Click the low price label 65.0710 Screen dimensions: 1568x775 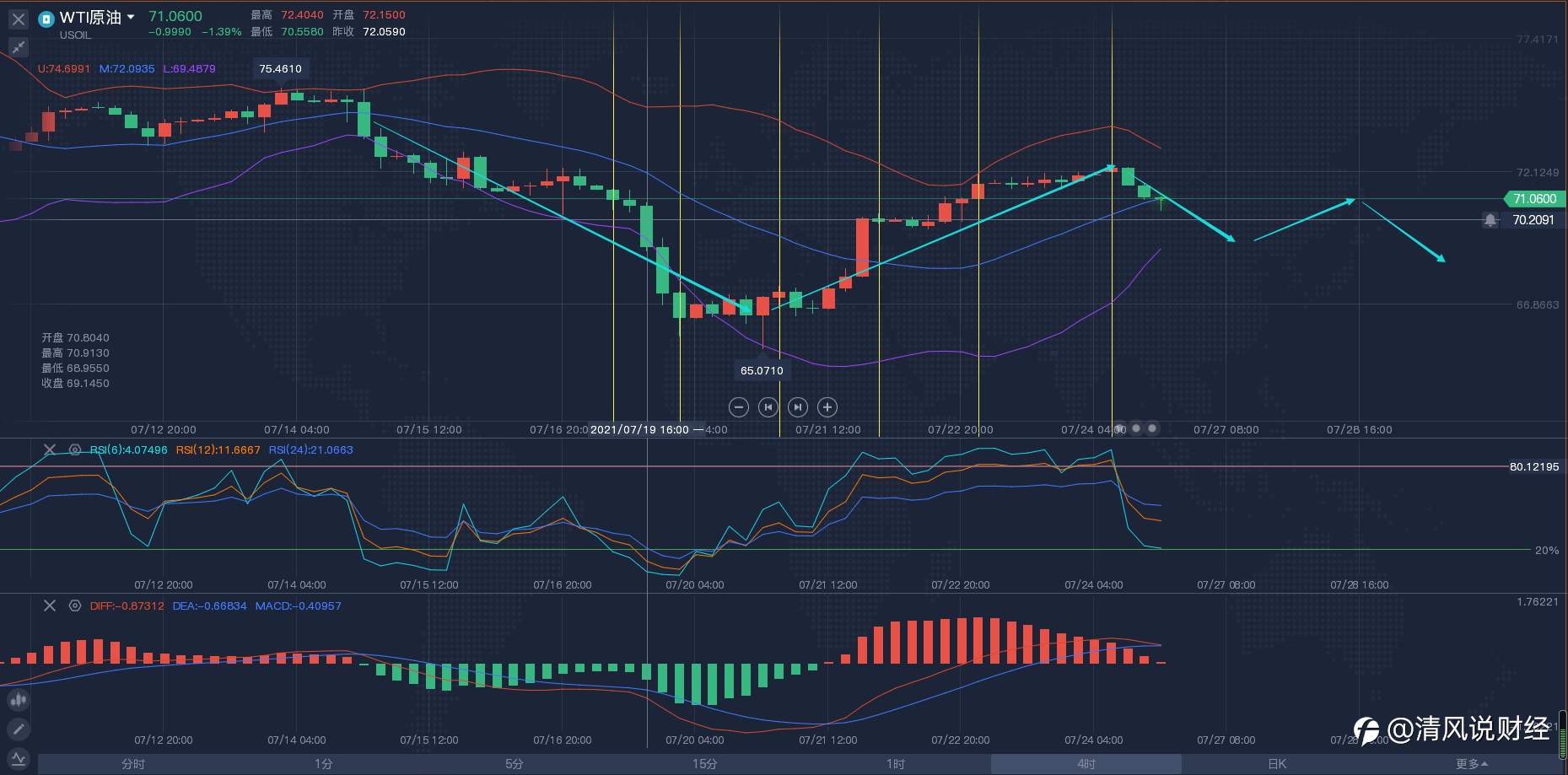pos(762,370)
